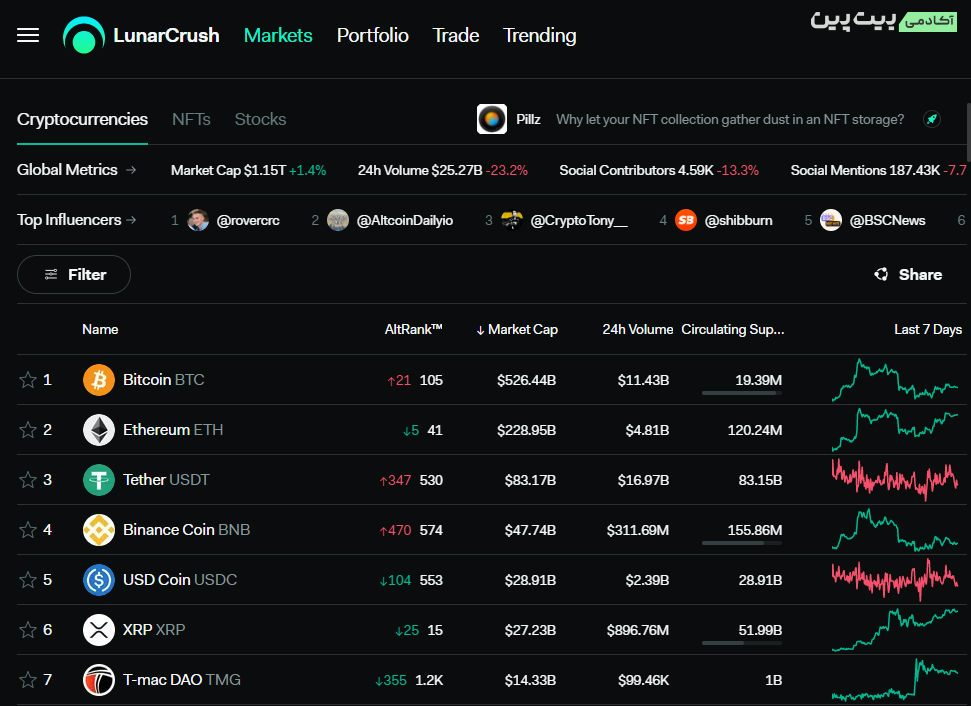The height and width of the screenshot is (706, 971).
Task: Click the Pillz sponsor avatar icon
Action: point(492,119)
